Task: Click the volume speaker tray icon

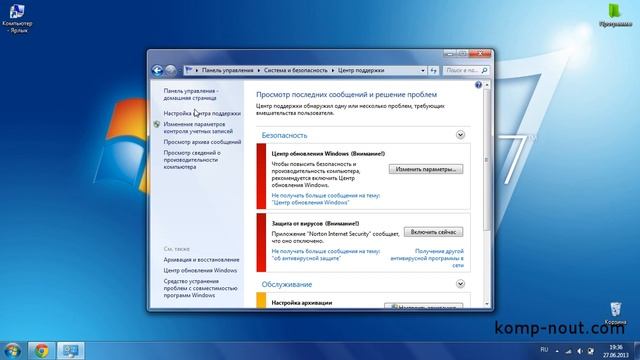Action: coord(580,351)
